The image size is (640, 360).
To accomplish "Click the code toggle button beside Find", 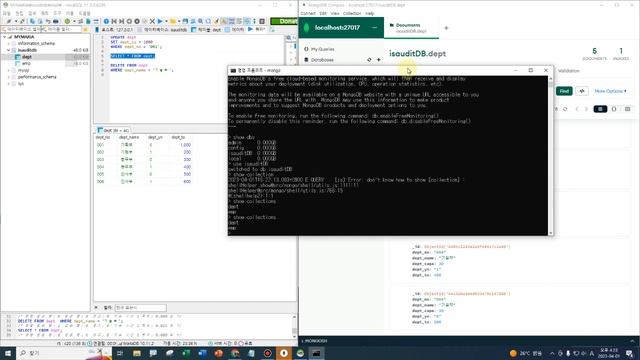I will (582, 91).
